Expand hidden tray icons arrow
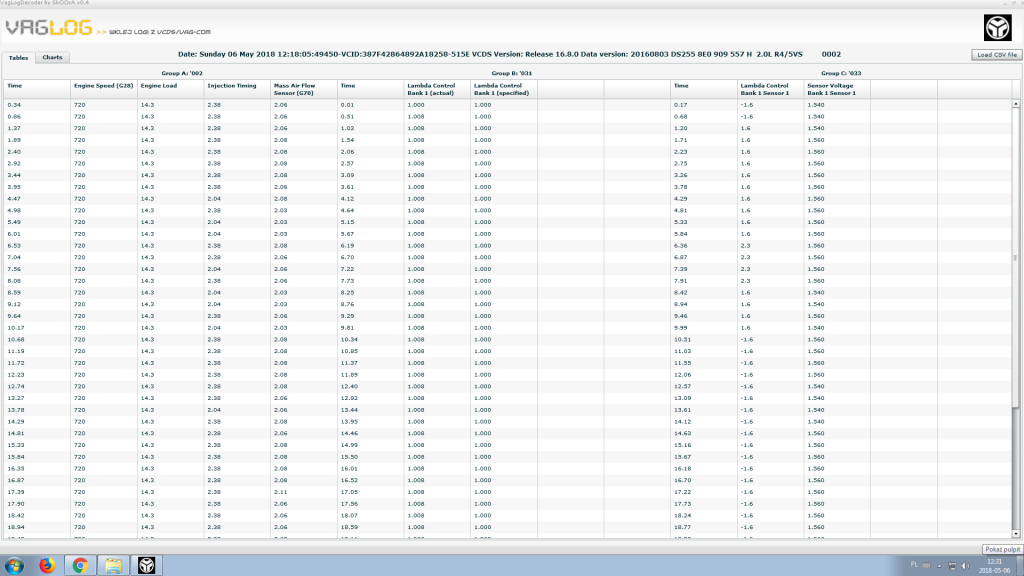Image resolution: width=1024 pixels, height=576 pixels. click(939, 566)
